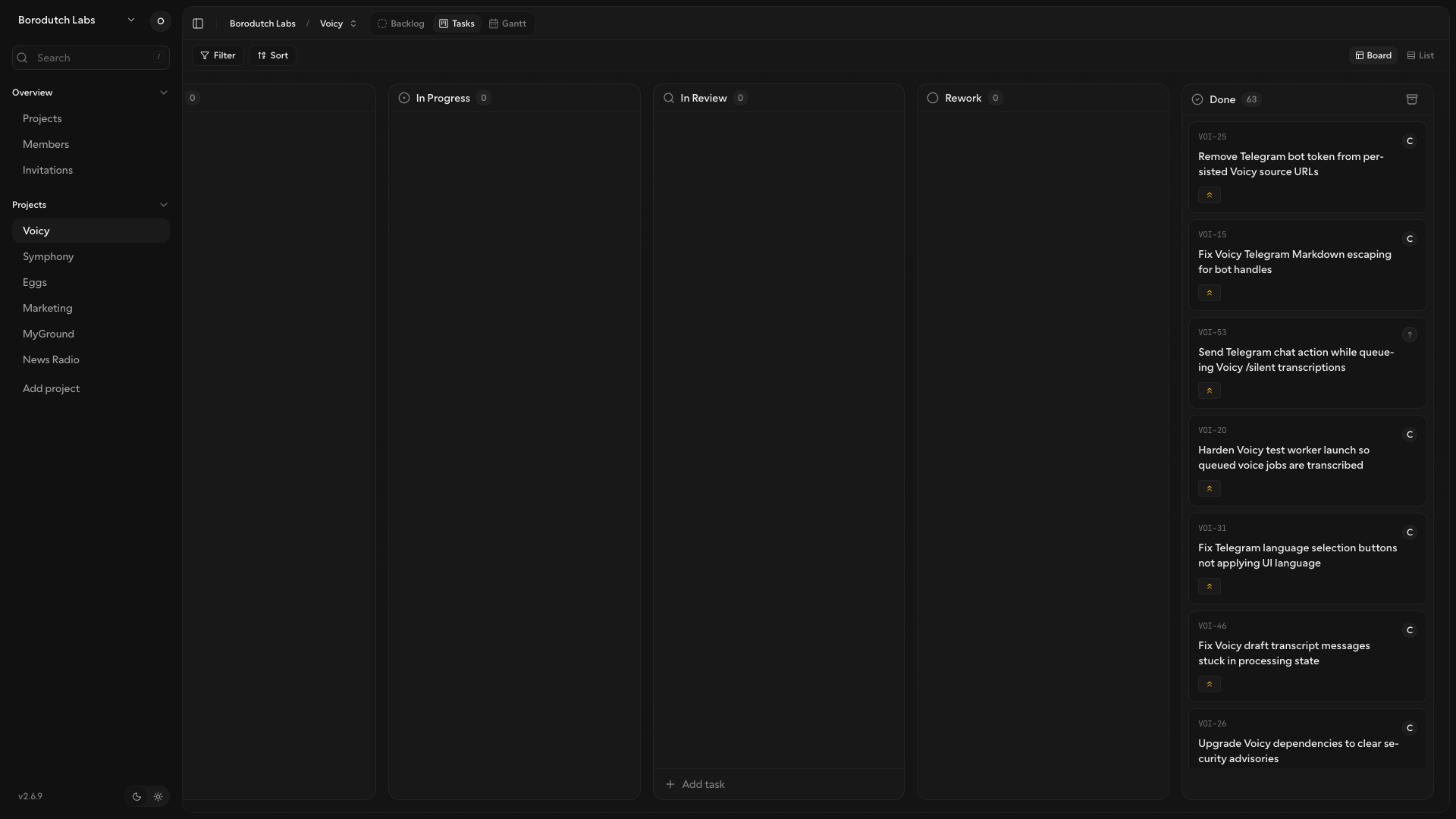Click the Rework circle status icon

[933, 98]
